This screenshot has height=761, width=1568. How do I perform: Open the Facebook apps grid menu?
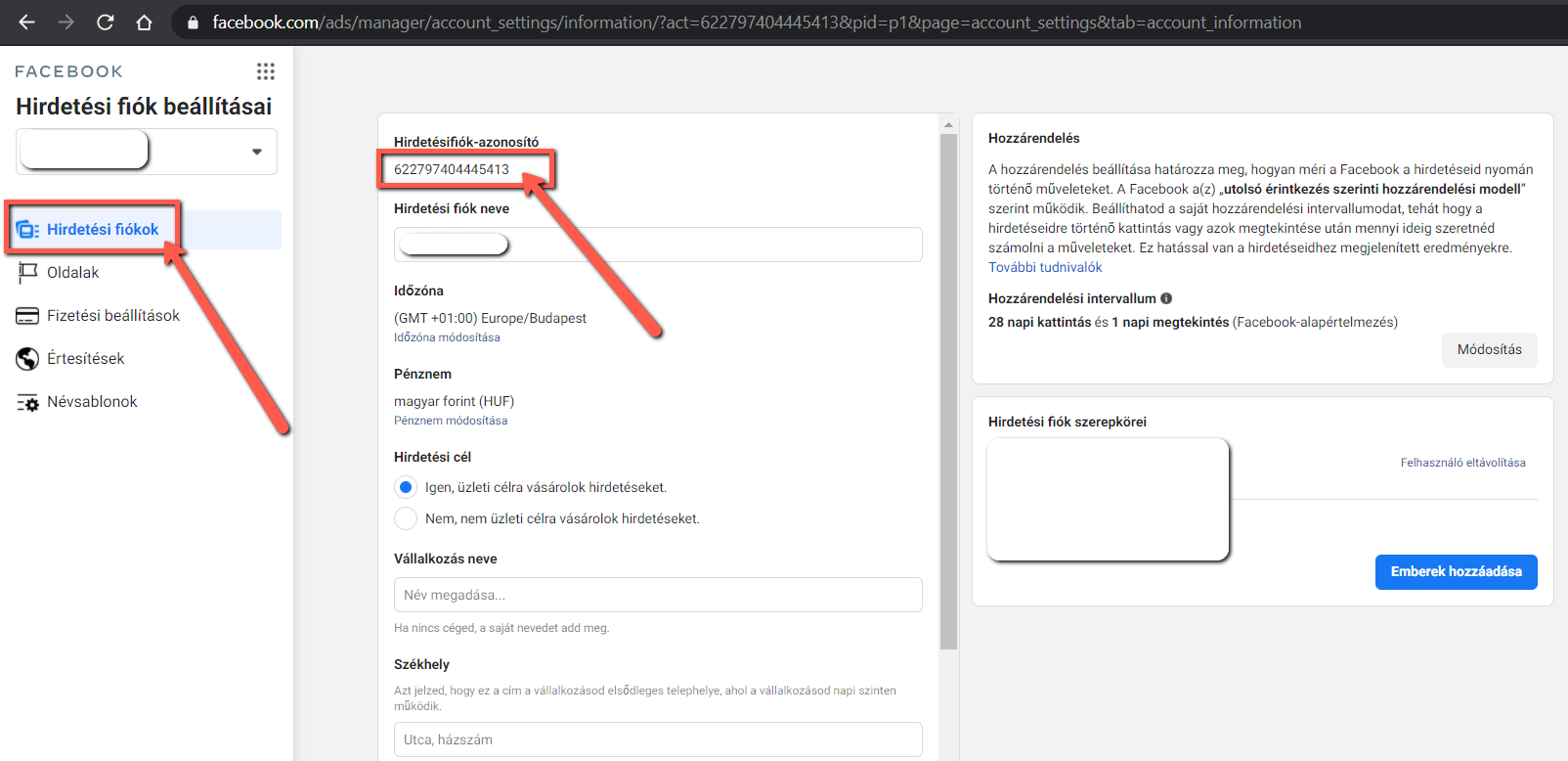[x=266, y=71]
